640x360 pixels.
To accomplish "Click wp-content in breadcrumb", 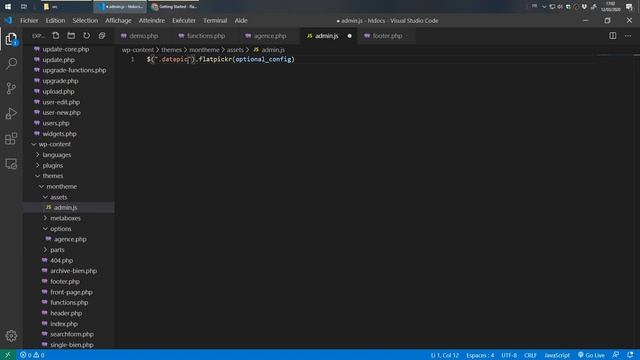I will 138,50.
